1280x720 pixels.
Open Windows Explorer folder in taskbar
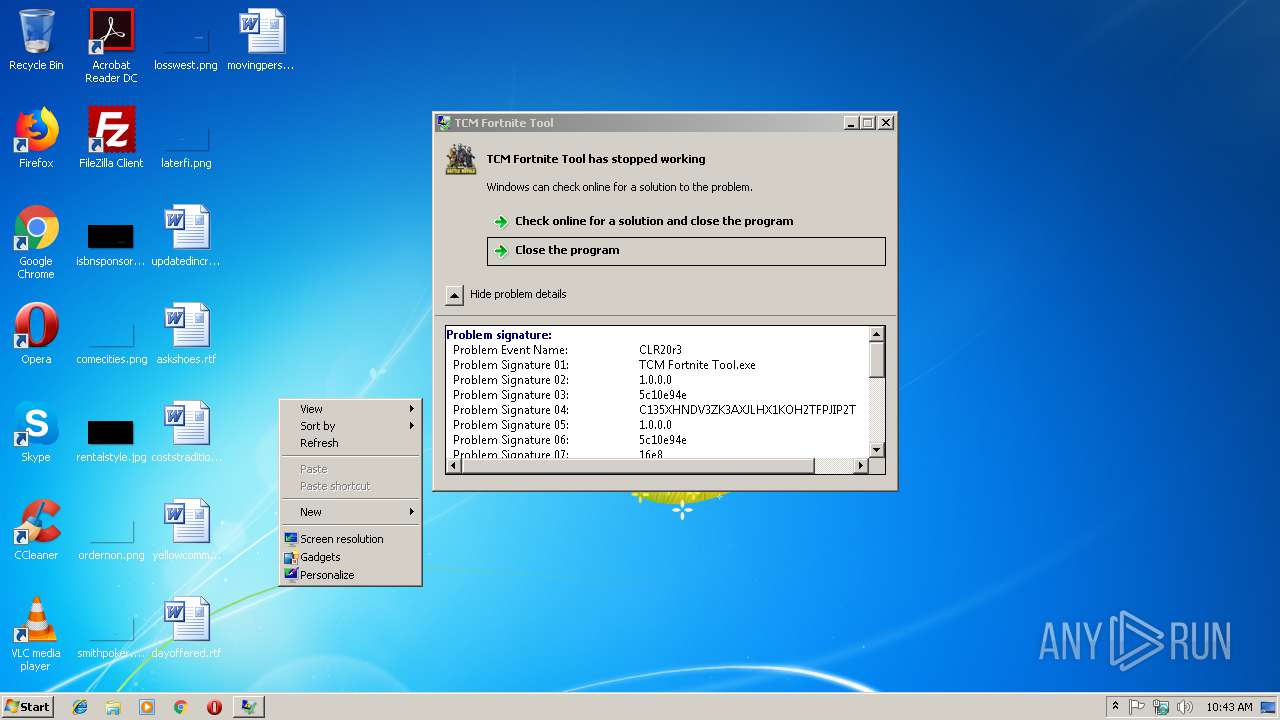(x=113, y=707)
